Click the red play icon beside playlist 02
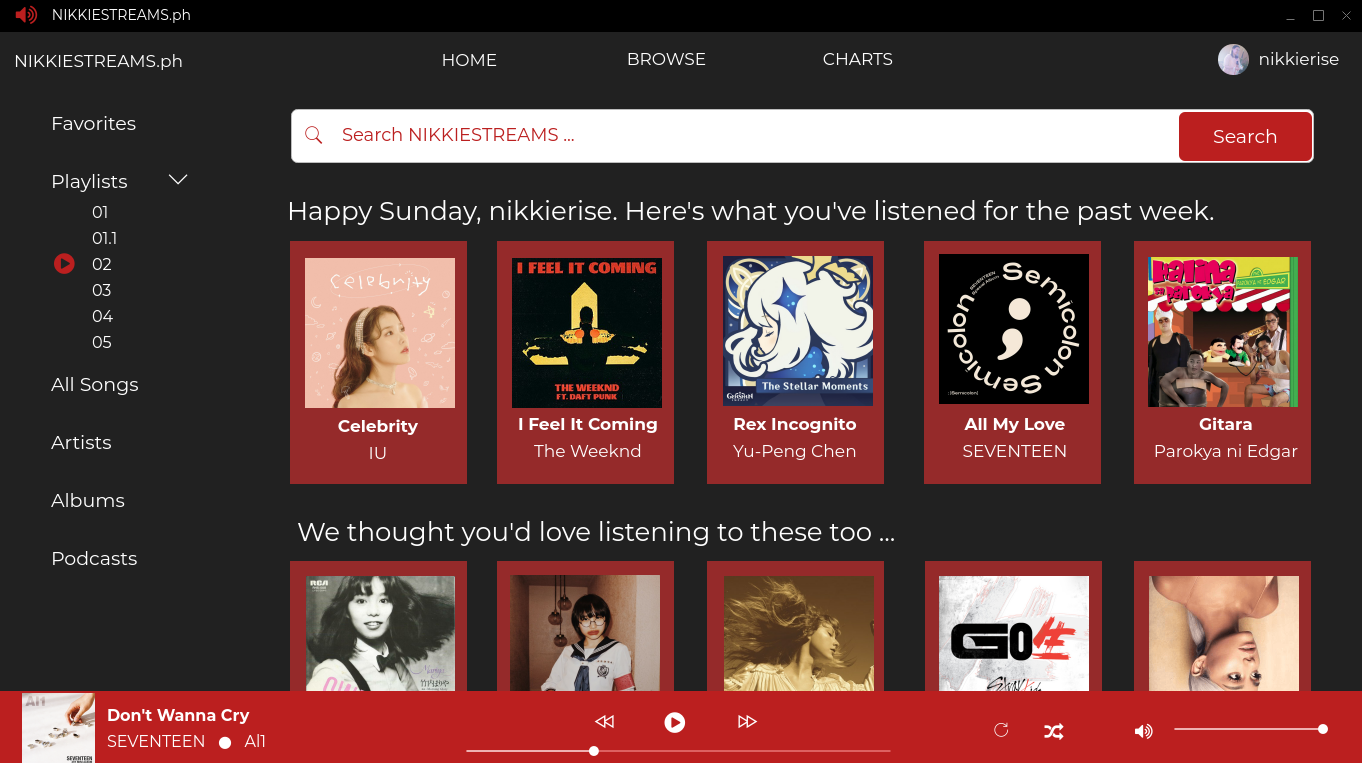The image size is (1362, 763). click(x=64, y=264)
